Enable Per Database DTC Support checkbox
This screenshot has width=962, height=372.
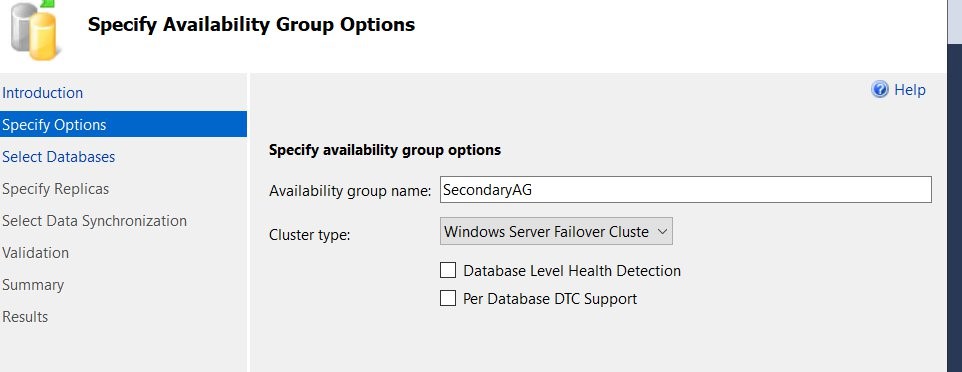click(448, 298)
